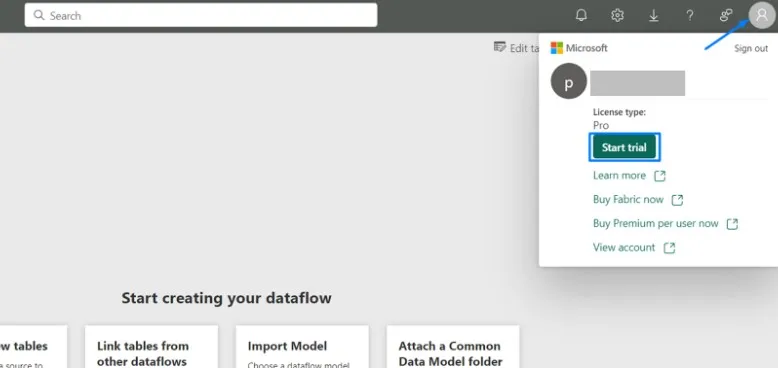Click the magnifier icon in search box
The height and width of the screenshot is (368, 778).
39,15
